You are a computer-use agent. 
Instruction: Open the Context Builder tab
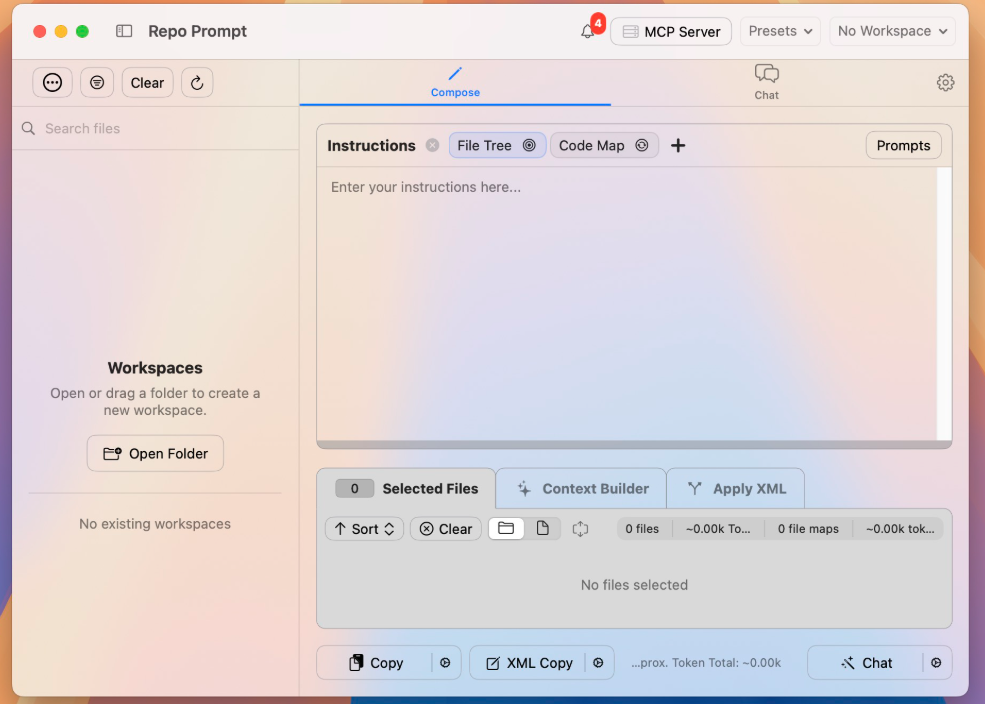pyautogui.click(x=582, y=489)
